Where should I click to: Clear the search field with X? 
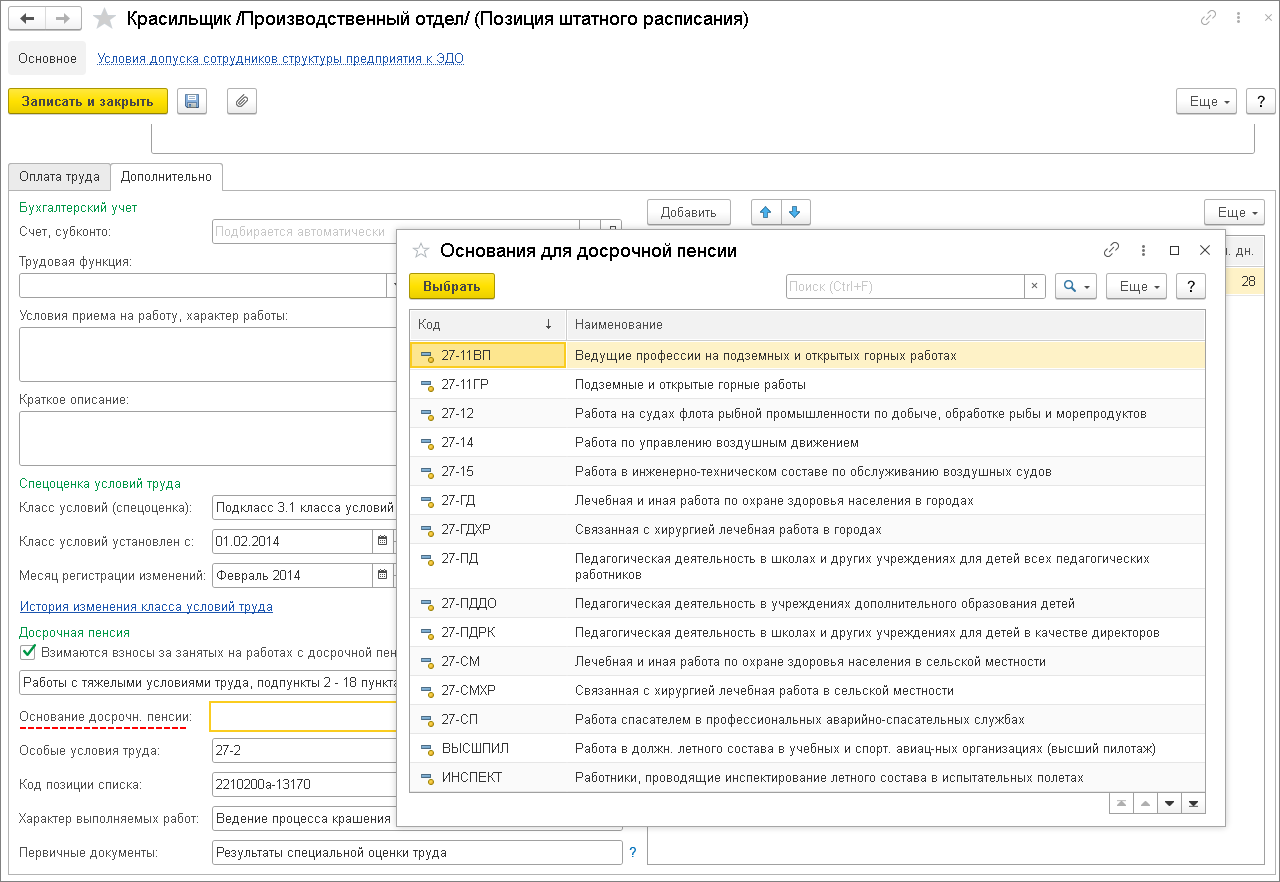click(x=1035, y=286)
